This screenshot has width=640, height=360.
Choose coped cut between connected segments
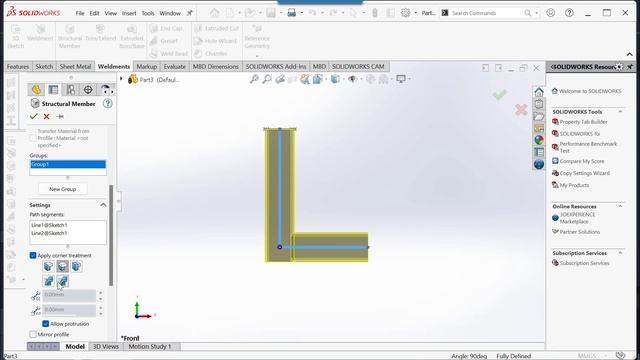[x=62, y=281]
